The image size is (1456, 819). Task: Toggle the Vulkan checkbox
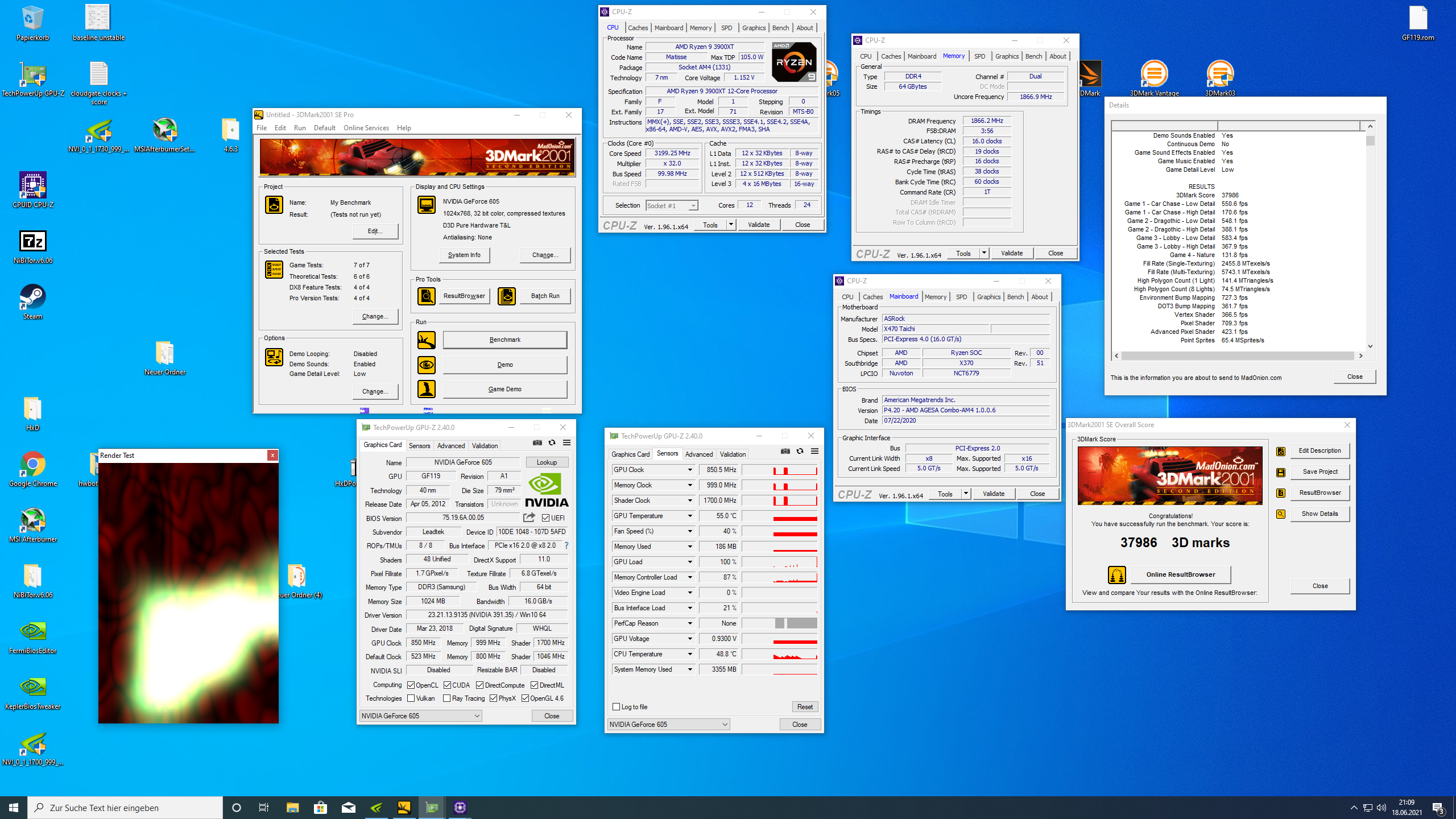[x=411, y=698]
